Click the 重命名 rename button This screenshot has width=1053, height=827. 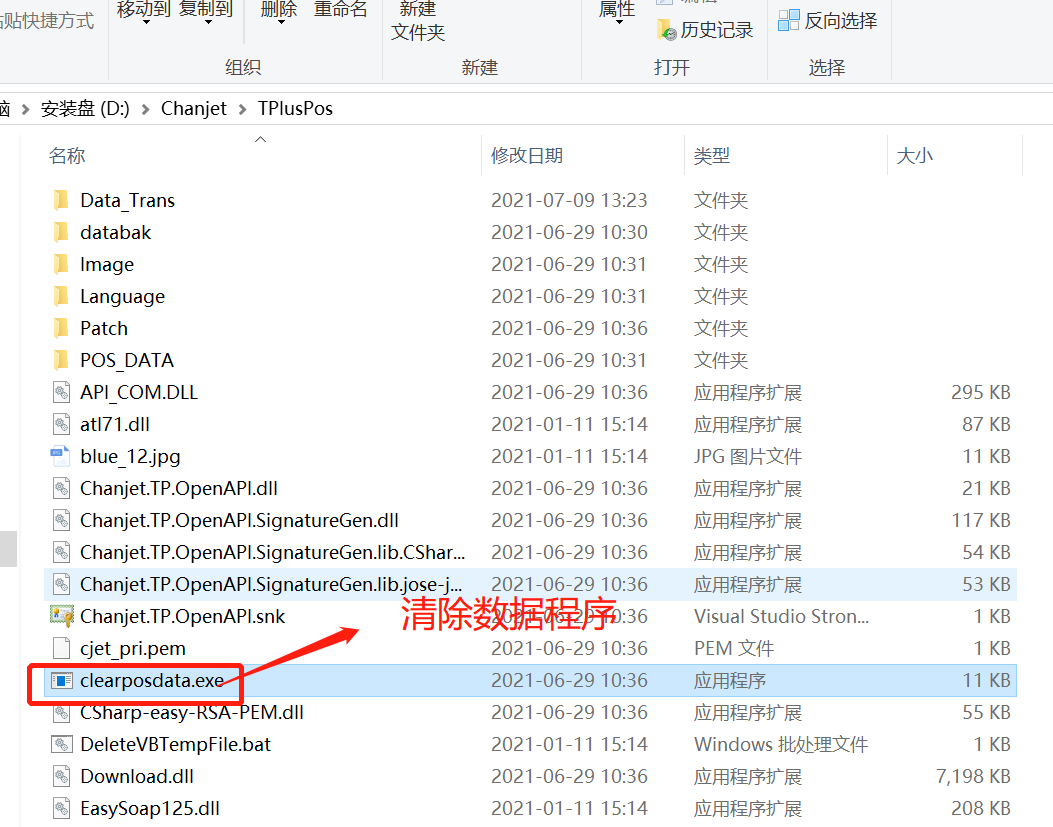pyautogui.click(x=340, y=10)
